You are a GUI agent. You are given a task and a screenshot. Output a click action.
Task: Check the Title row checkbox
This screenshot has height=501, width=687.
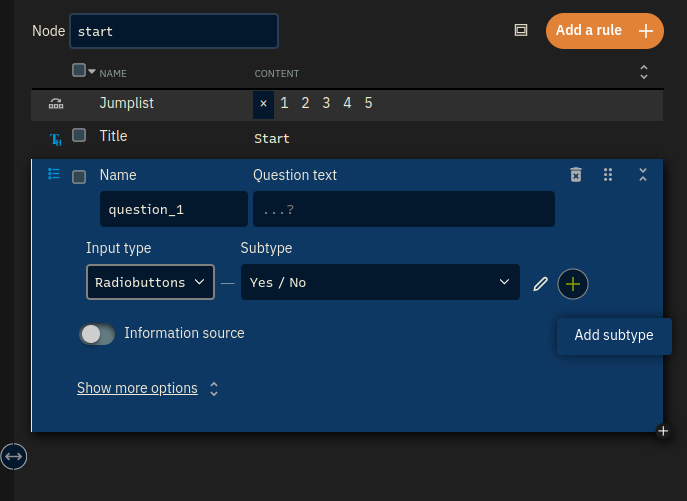[79, 135]
